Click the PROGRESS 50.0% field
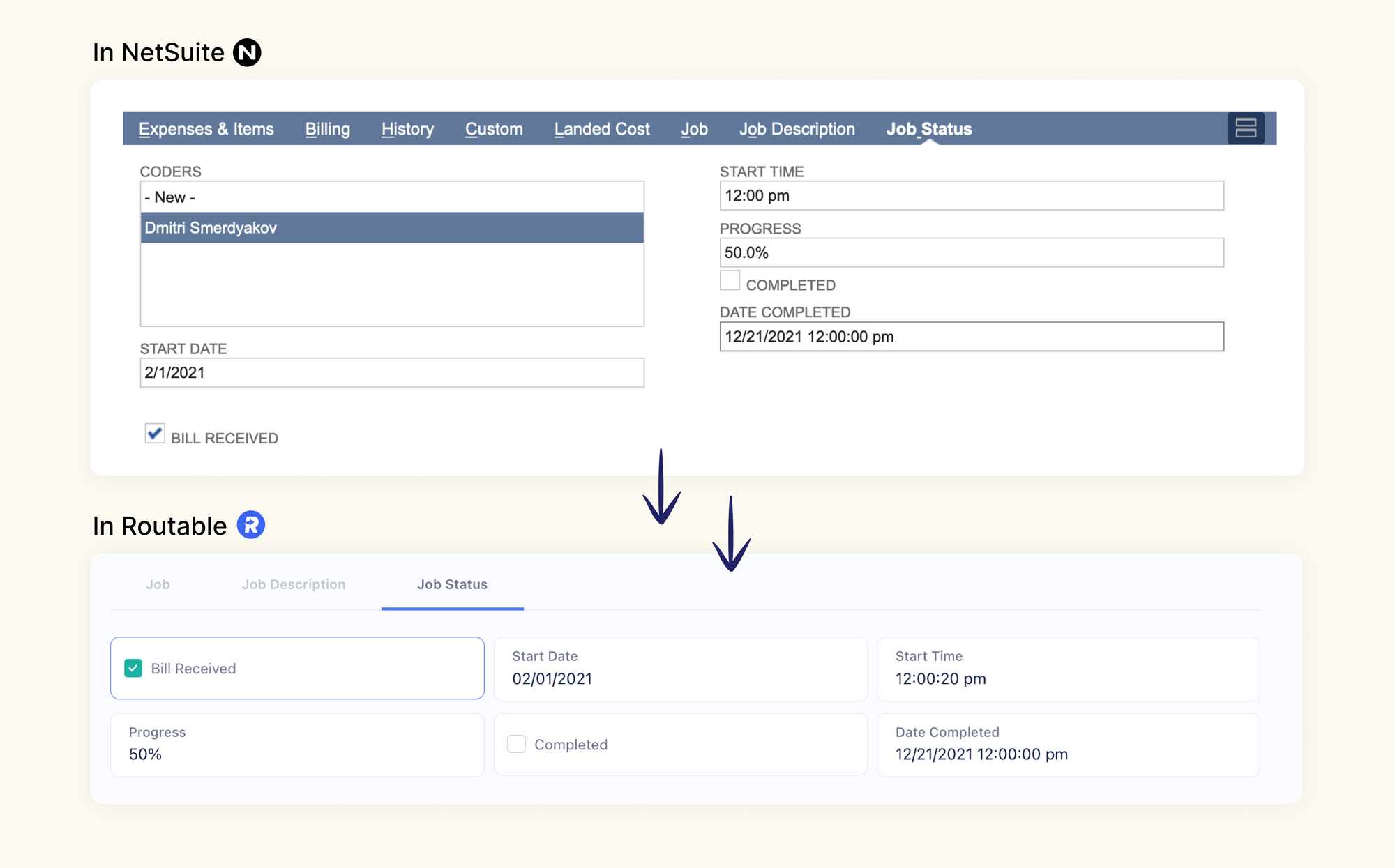The height and width of the screenshot is (868, 1395). point(971,252)
